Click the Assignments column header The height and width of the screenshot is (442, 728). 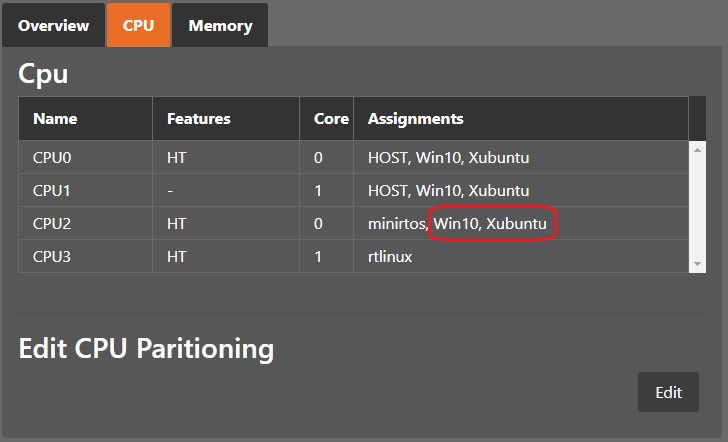click(x=415, y=118)
